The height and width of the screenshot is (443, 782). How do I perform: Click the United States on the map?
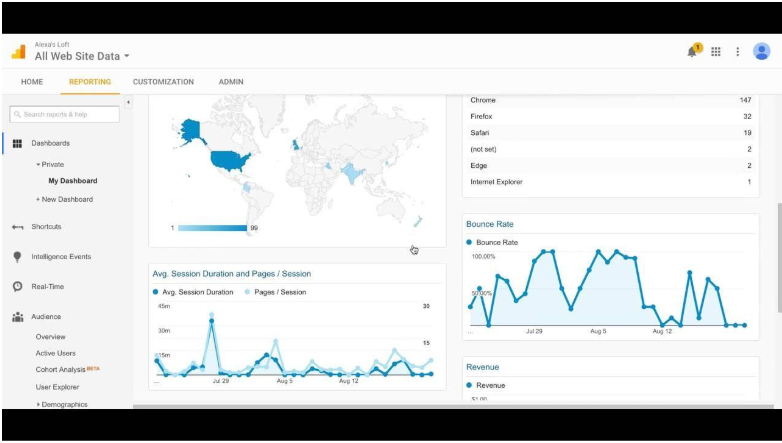228,160
